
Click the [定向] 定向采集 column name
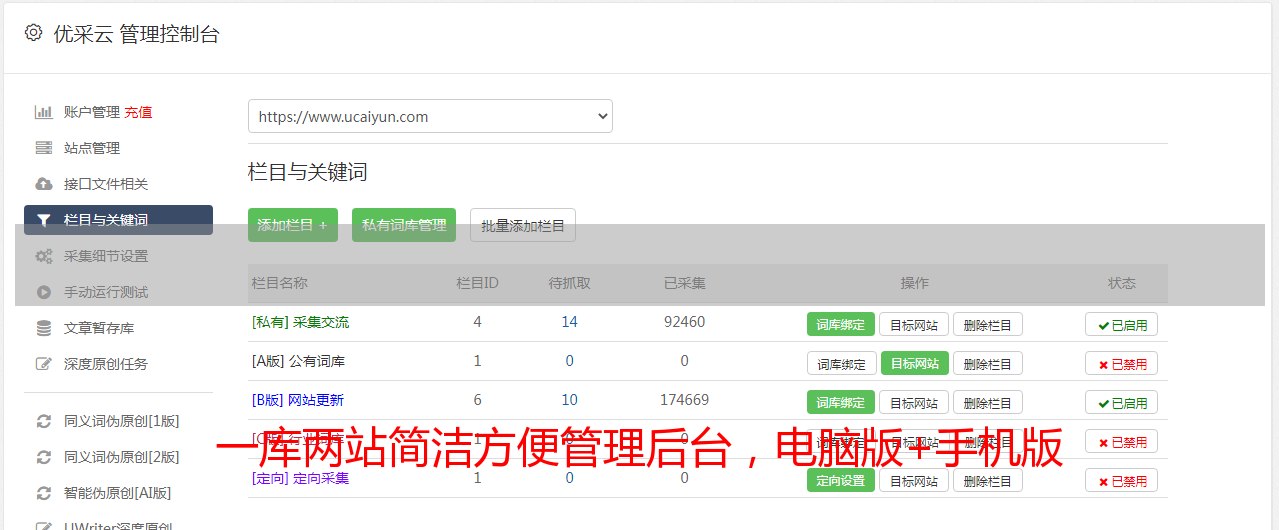point(301,478)
